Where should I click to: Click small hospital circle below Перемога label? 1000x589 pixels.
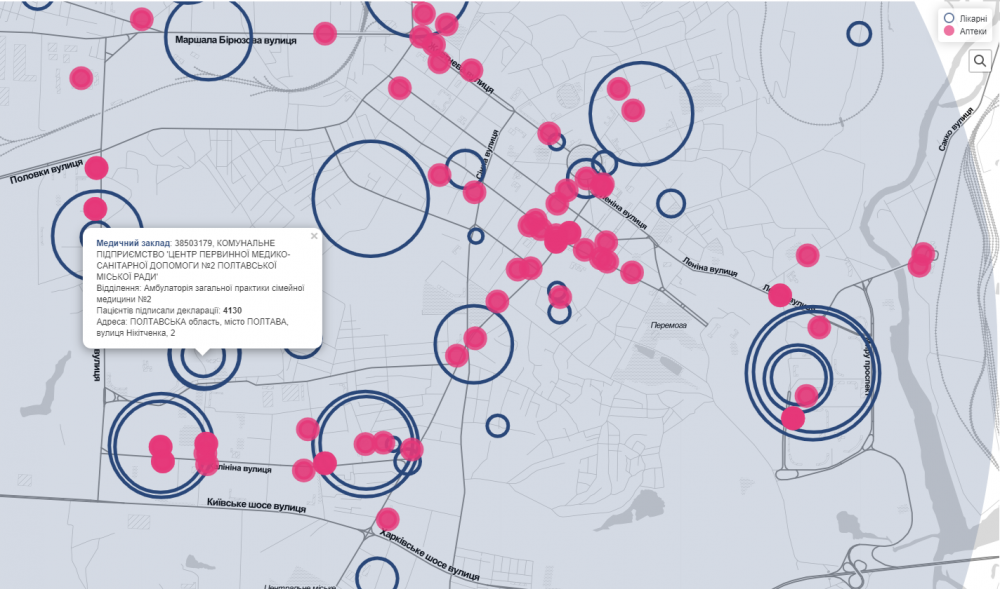pyautogui.click(x=498, y=425)
